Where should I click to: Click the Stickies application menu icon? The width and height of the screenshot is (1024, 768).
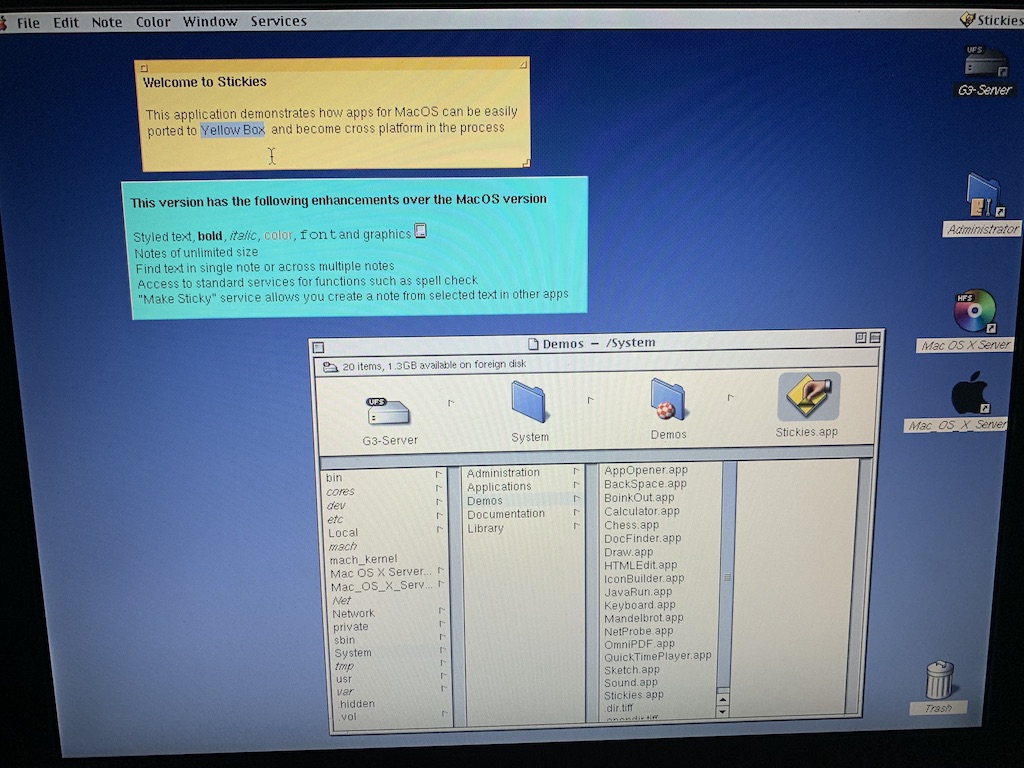click(967, 20)
